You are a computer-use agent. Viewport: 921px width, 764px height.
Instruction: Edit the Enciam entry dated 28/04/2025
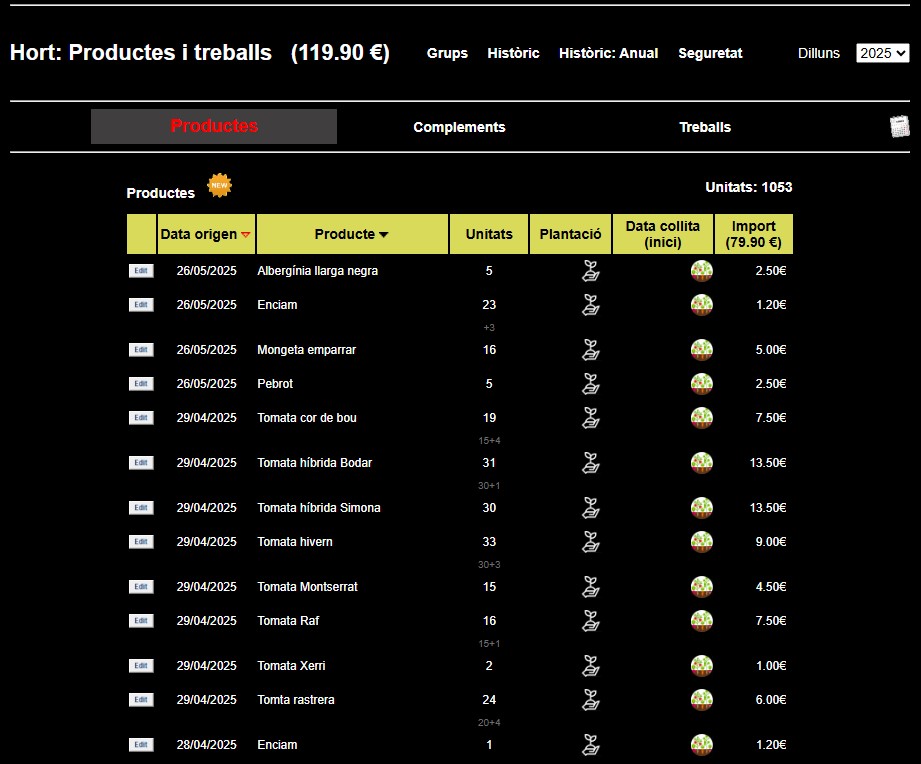141,745
